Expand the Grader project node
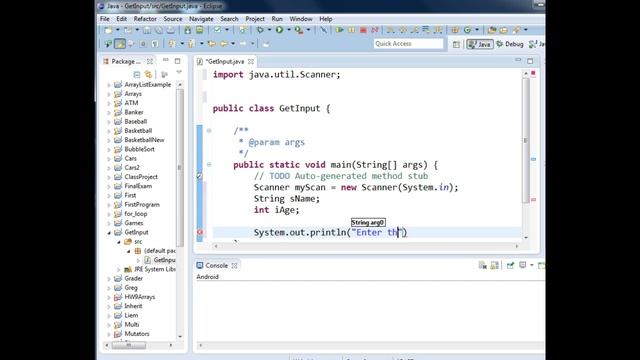640x360 pixels. pos(109,279)
